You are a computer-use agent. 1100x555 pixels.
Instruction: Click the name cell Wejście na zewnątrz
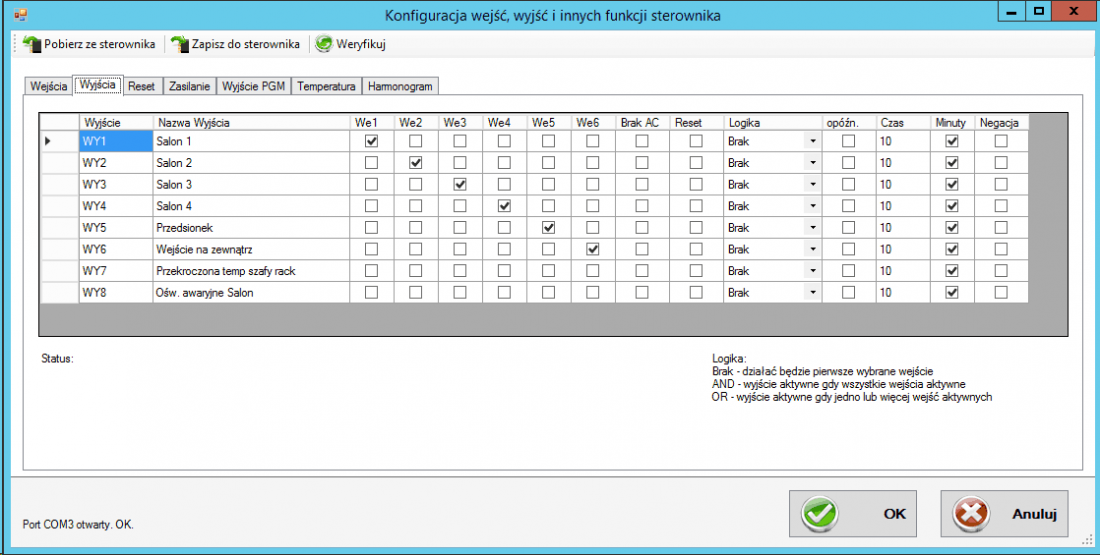(x=250, y=249)
